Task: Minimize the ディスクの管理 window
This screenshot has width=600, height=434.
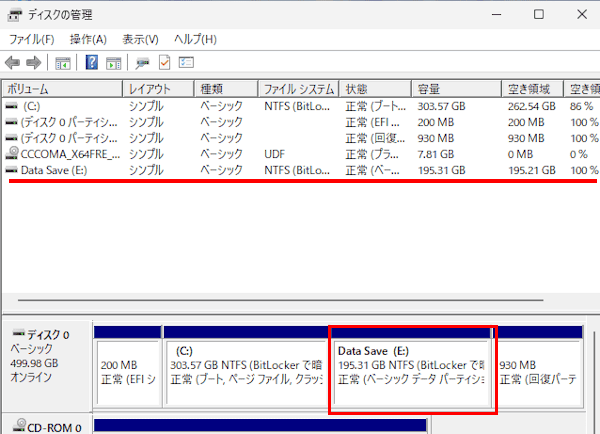Action: [x=496, y=15]
